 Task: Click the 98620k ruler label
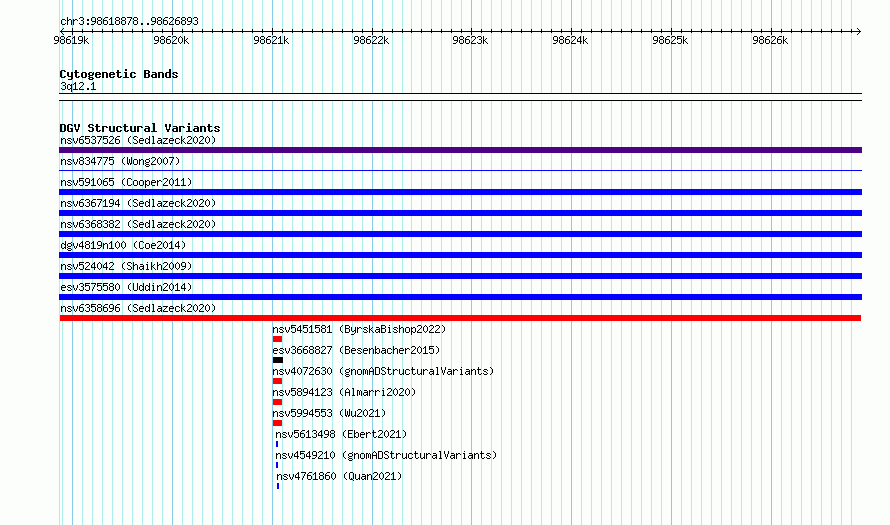171,40
